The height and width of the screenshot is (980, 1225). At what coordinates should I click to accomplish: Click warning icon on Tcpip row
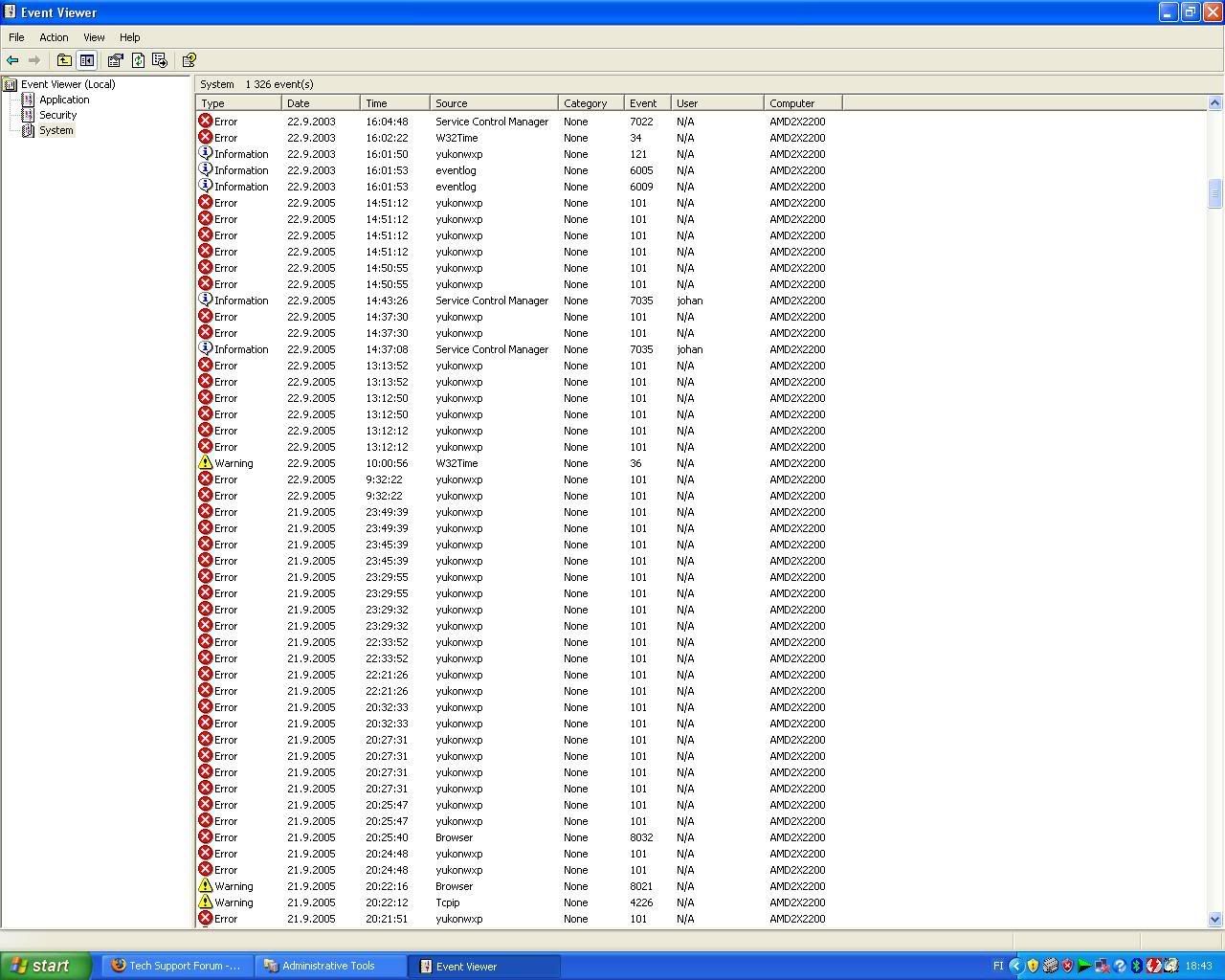[x=205, y=902]
